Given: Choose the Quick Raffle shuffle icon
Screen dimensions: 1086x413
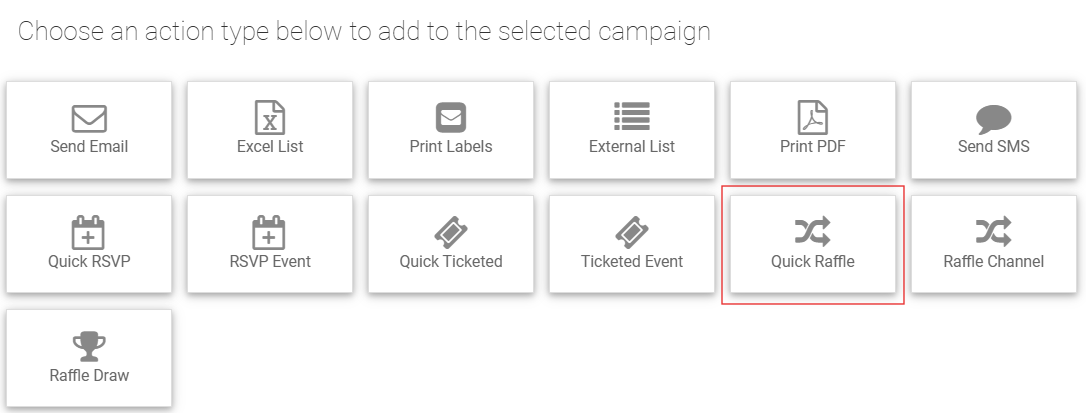Looking at the screenshot, I should coord(812,232).
